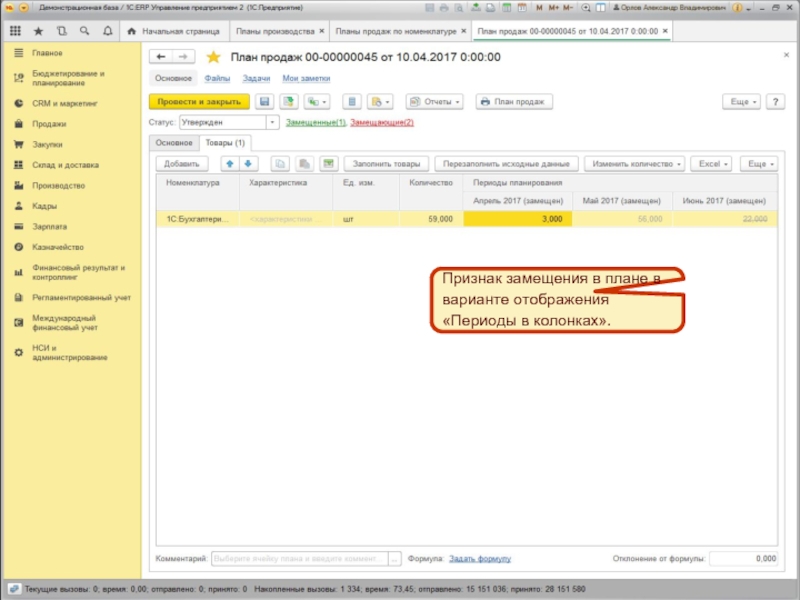
Task: Click the Заполнить товары button
Action: [x=386, y=163]
